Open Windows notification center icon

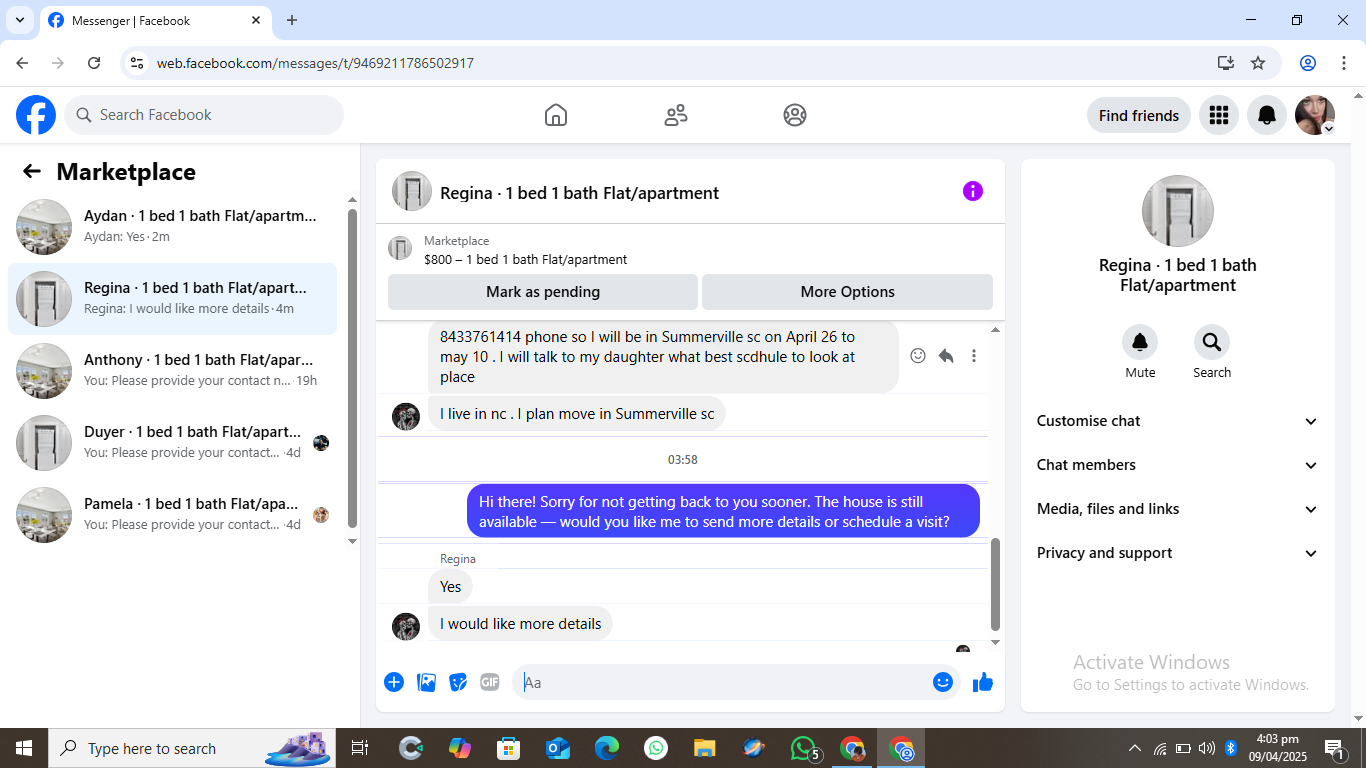tap(1335, 748)
